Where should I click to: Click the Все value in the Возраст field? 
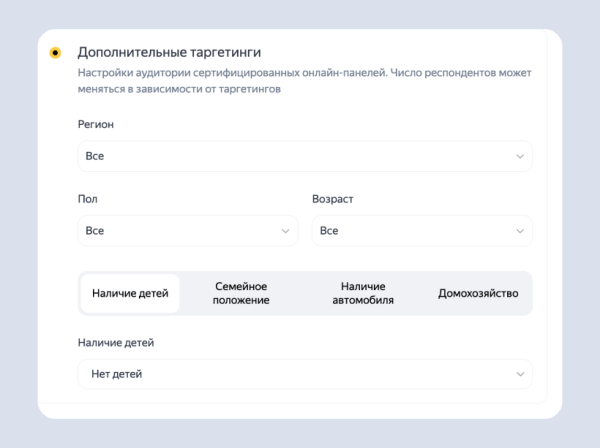(x=329, y=231)
